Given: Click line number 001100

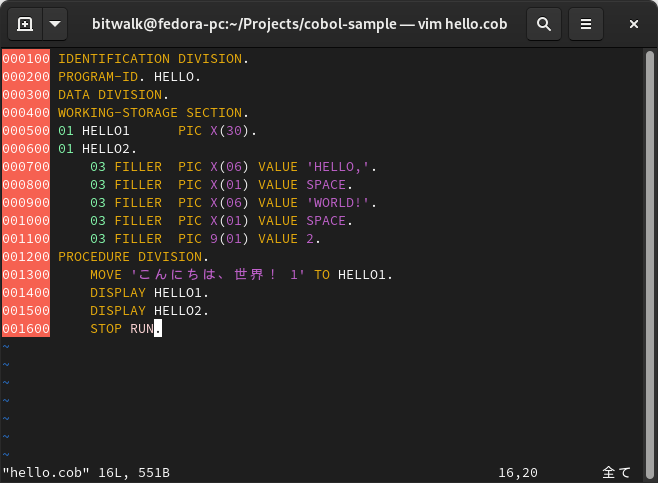Looking at the screenshot, I should coord(26,239).
